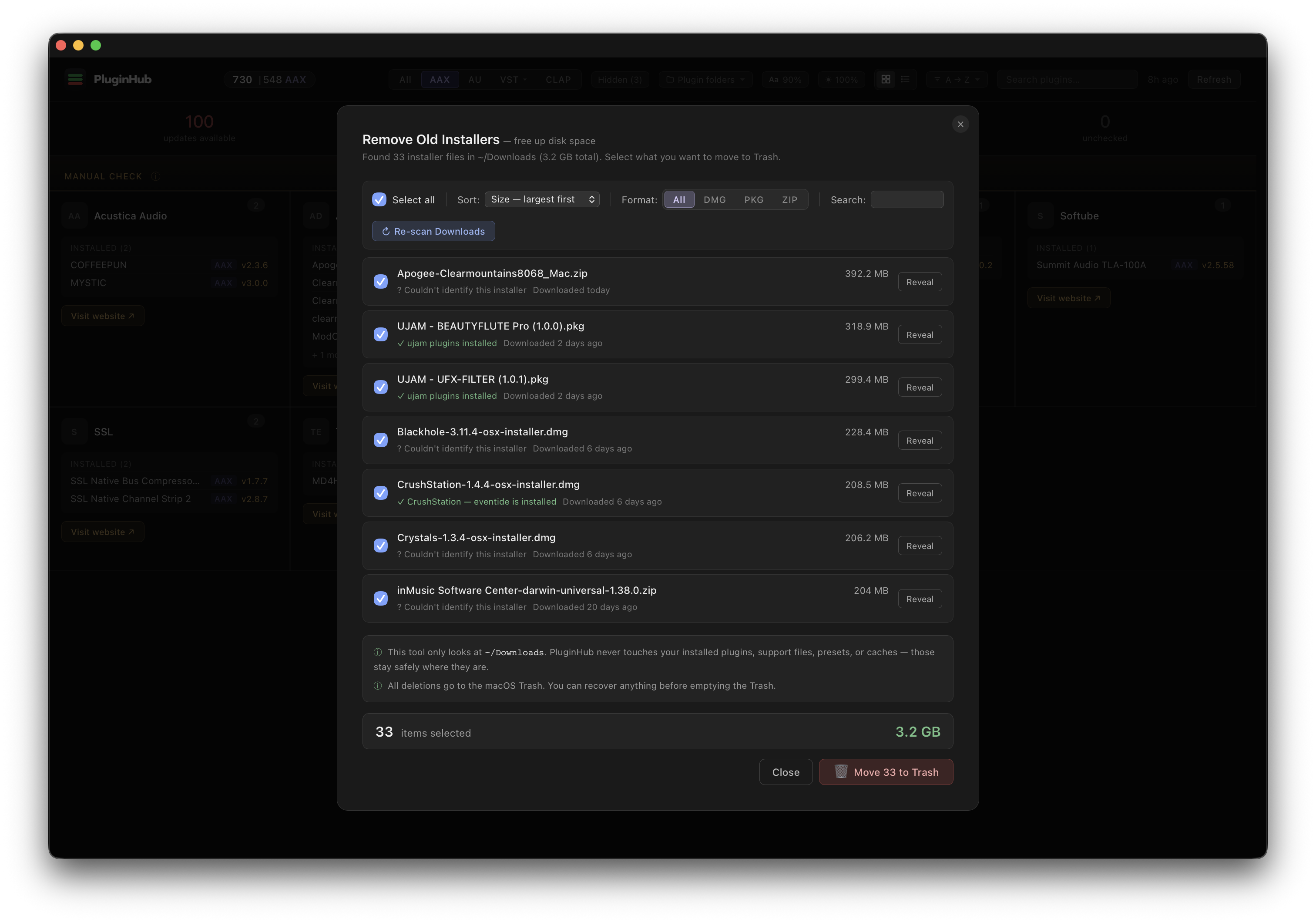1316x923 pixels.
Task: Reveal inMusic Software Center zip file
Action: (920, 599)
